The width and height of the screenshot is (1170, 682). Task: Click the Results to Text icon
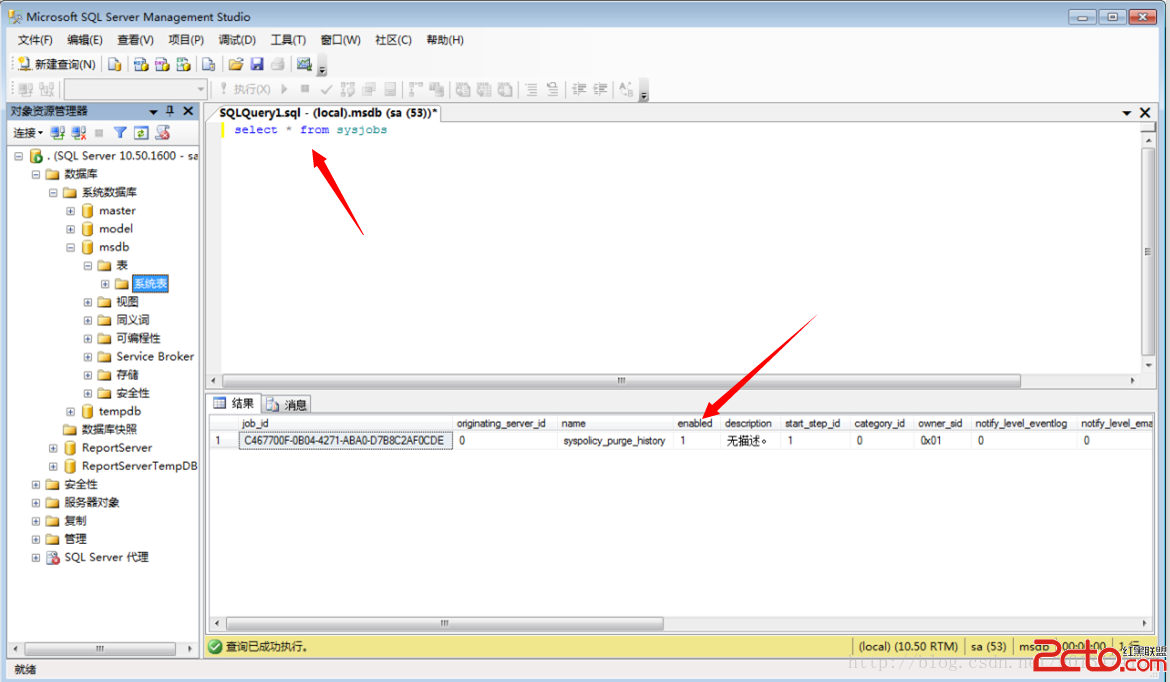463,90
